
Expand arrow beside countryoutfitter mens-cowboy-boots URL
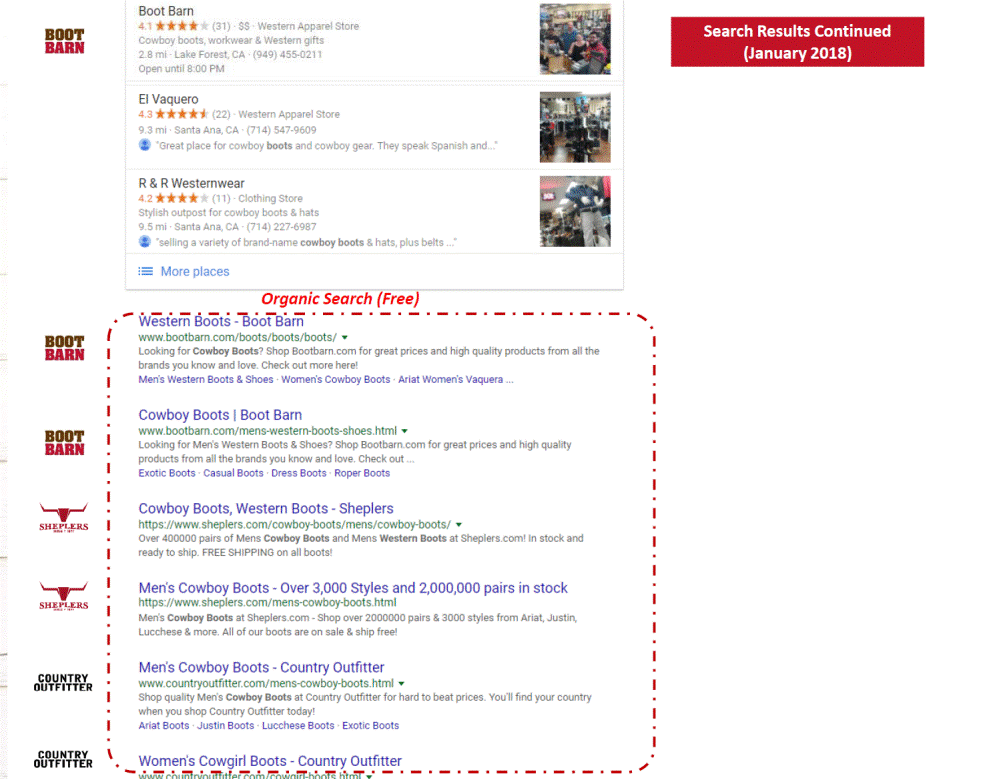401,684
